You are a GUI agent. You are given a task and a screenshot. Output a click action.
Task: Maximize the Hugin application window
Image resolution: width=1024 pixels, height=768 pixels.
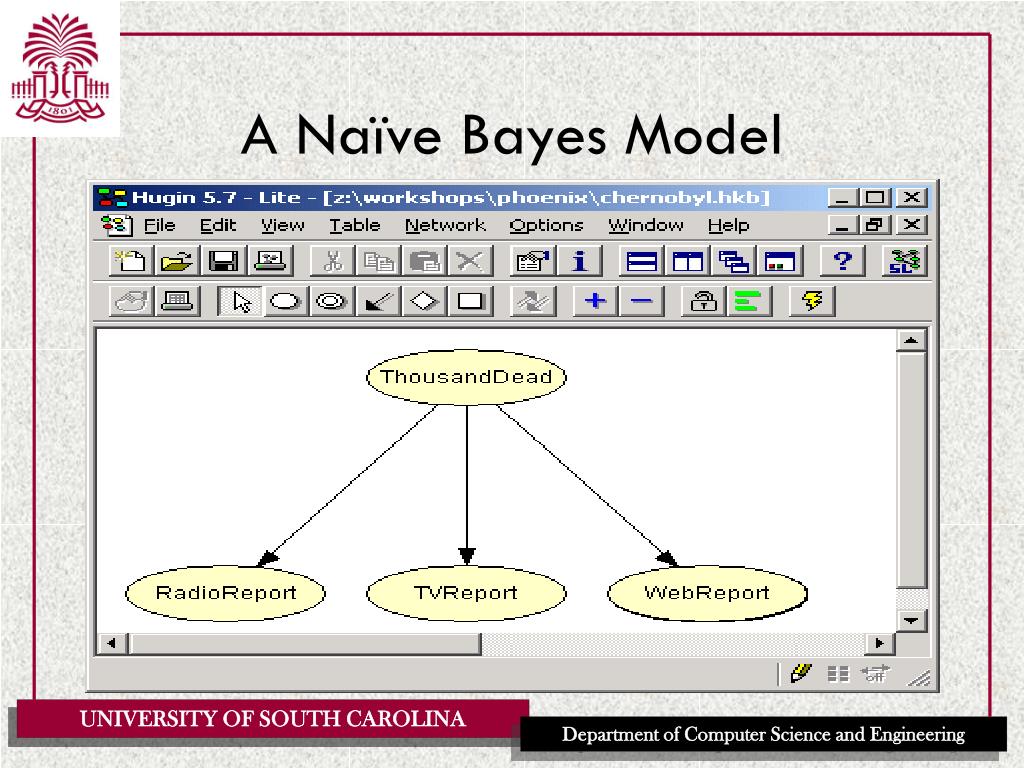pyautogui.click(x=875, y=197)
